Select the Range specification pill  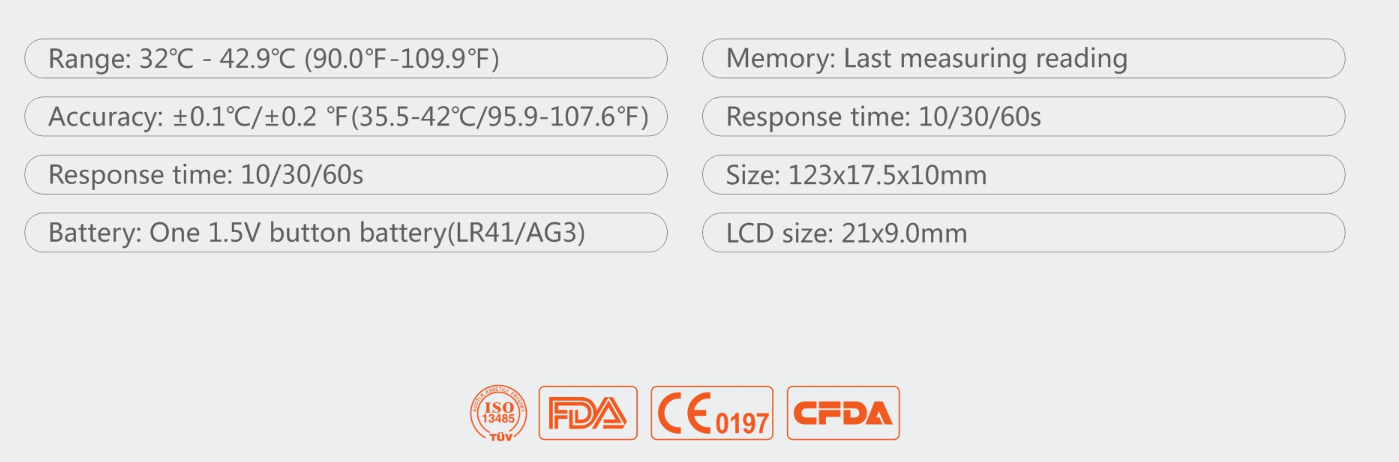click(345, 59)
